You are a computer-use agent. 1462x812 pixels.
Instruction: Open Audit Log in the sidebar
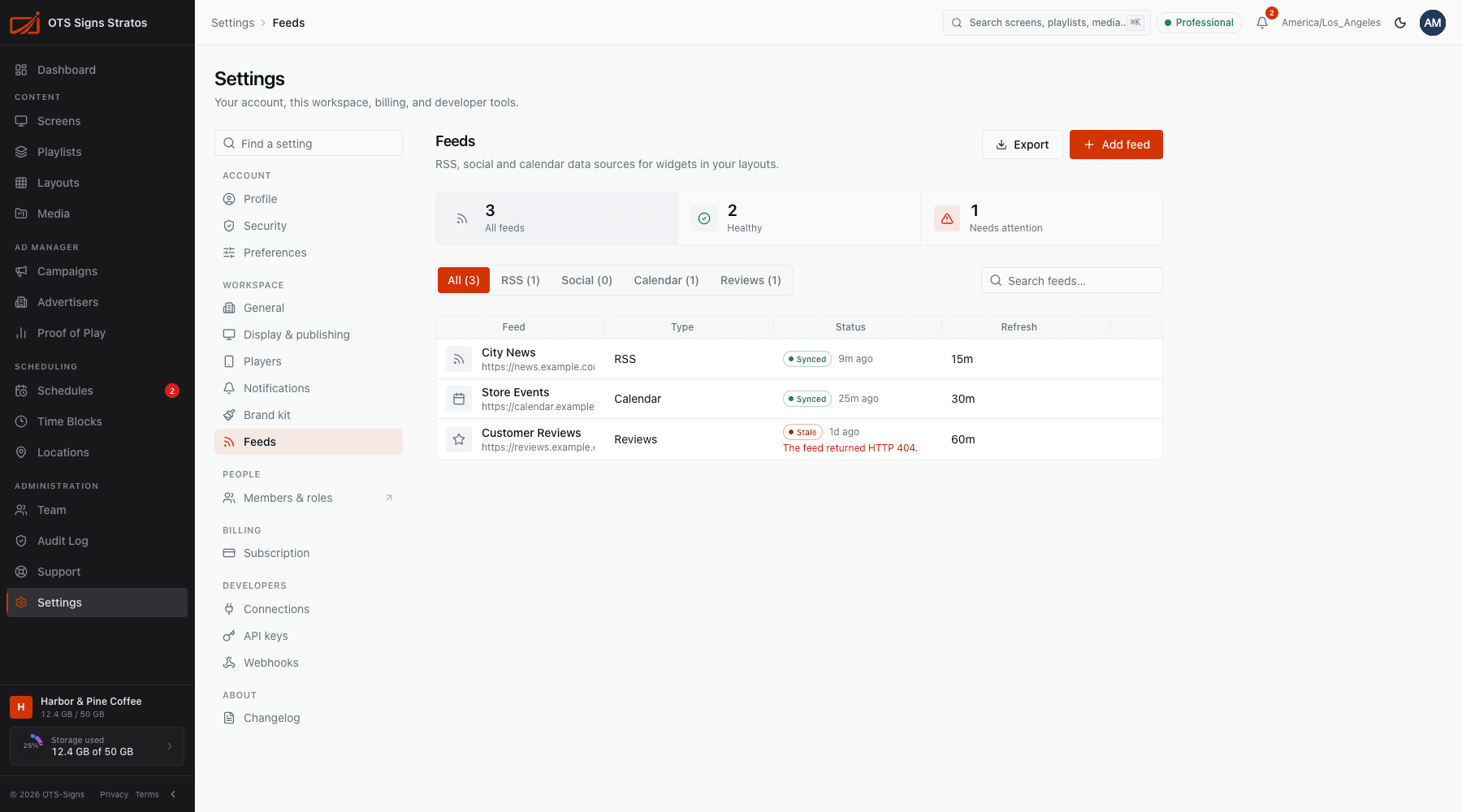97,541
